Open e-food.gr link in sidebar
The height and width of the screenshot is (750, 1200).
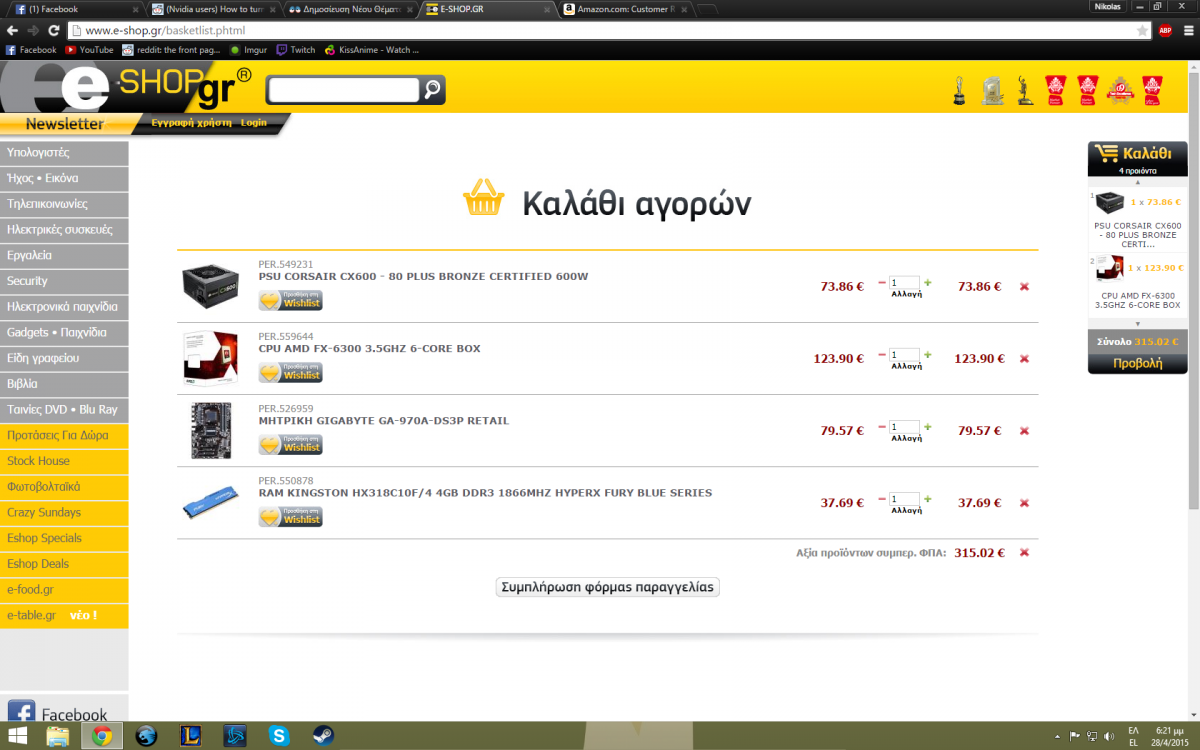(64, 590)
